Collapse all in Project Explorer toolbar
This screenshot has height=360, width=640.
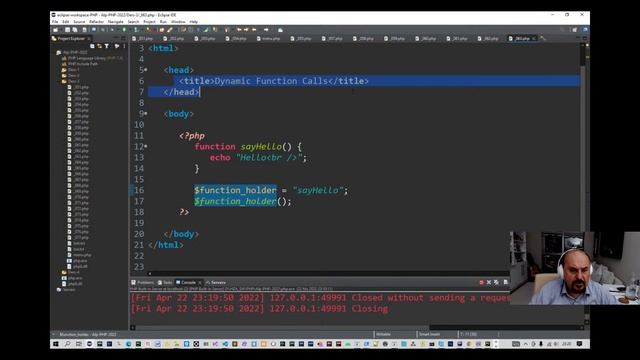[x=92, y=46]
